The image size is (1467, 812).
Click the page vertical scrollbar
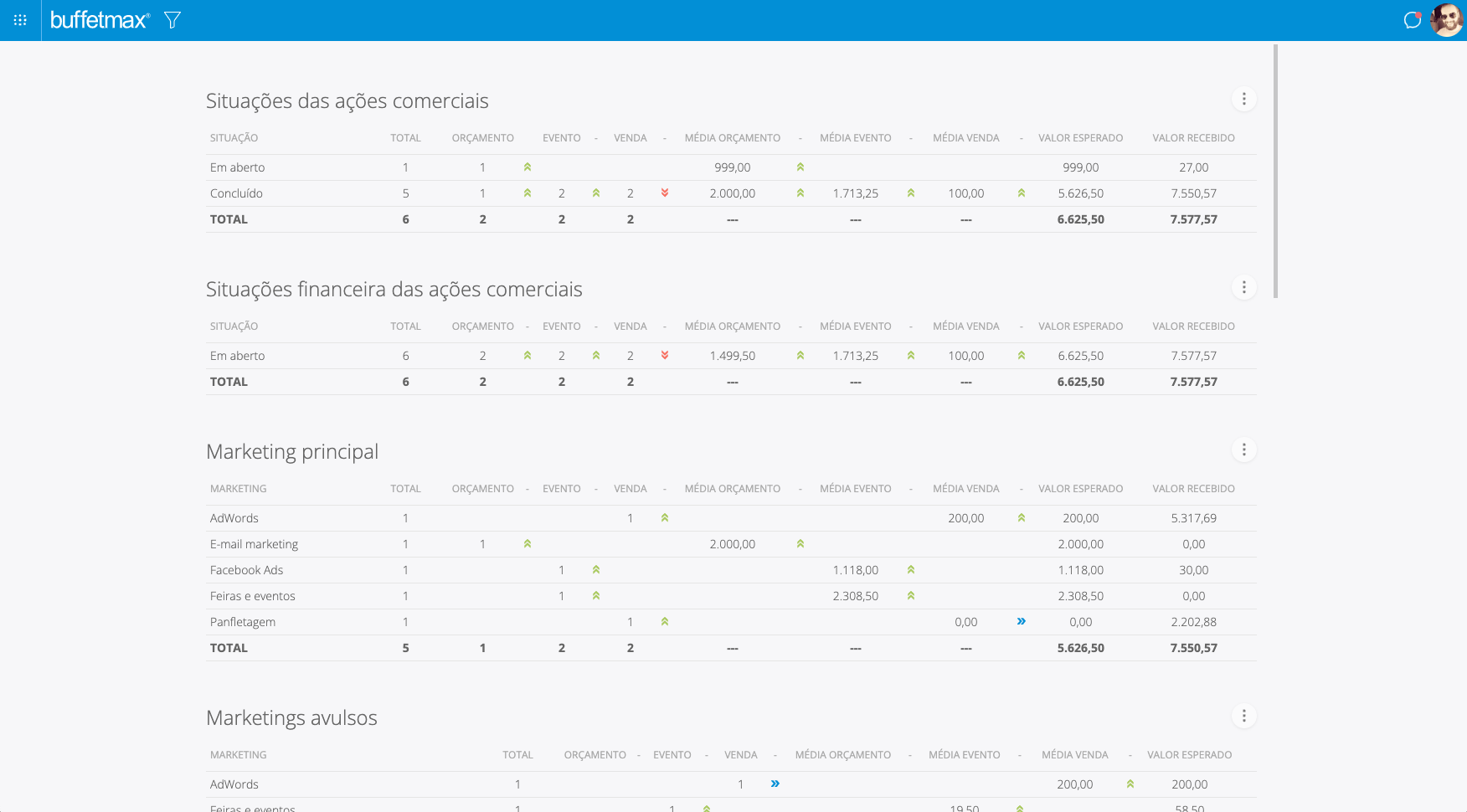pos(1275,171)
